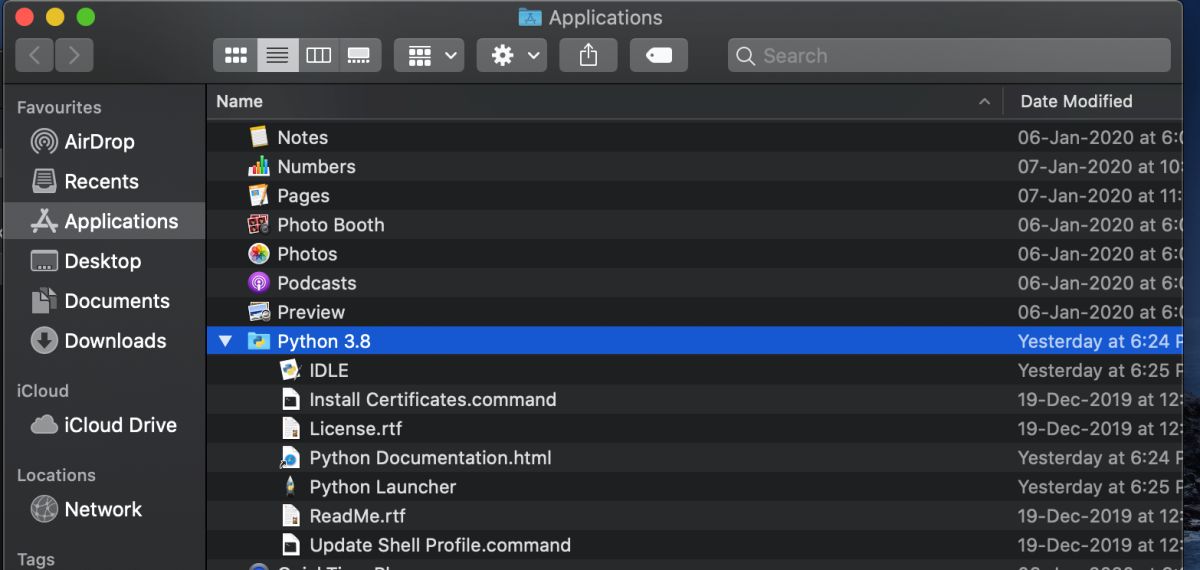1200x570 pixels.
Task: Click the Python 3.8 folder icon
Action: [259, 341]
